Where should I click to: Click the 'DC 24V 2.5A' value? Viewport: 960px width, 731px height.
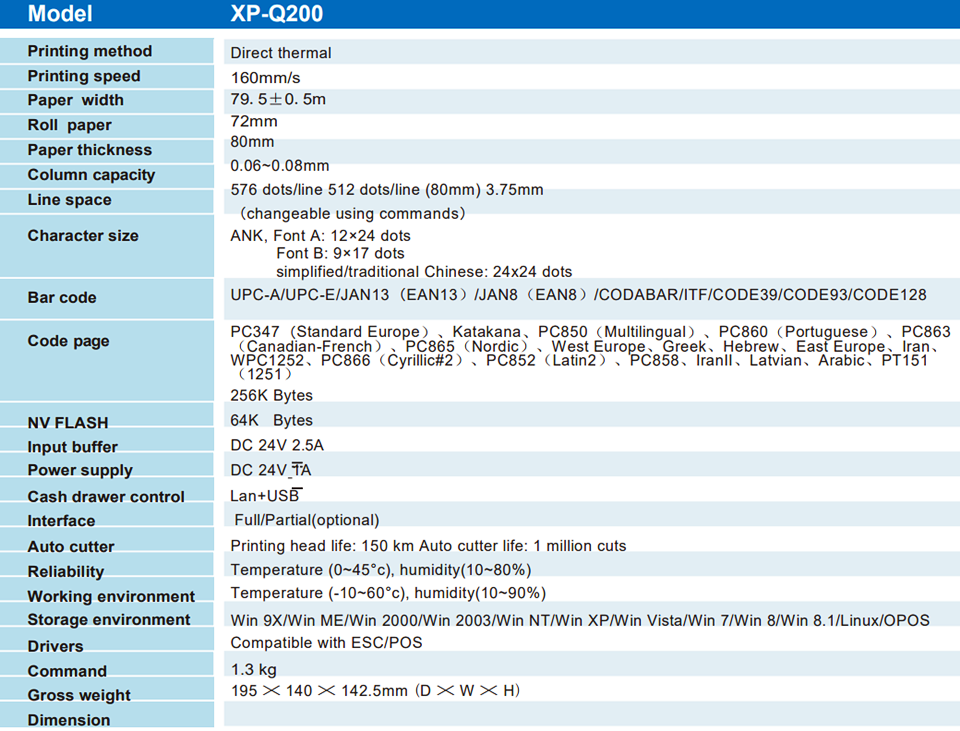pos(277,445)
